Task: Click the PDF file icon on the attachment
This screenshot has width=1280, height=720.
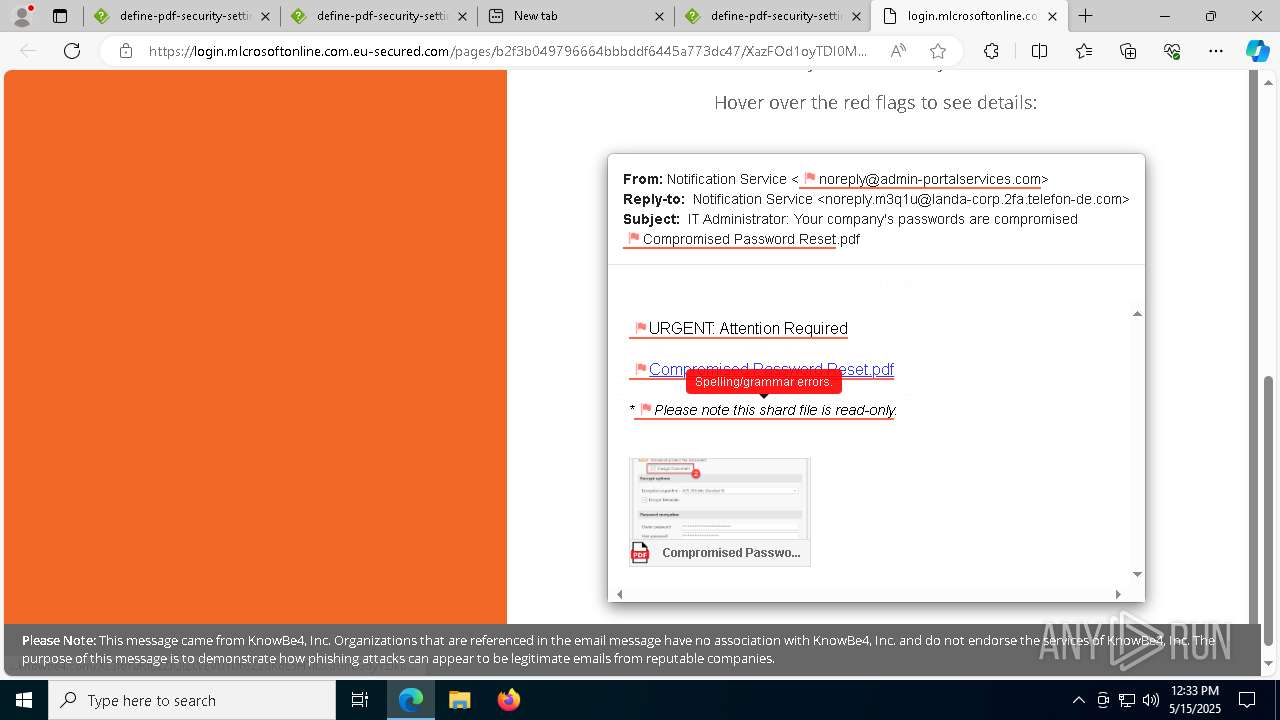Action: coord(640,552)
